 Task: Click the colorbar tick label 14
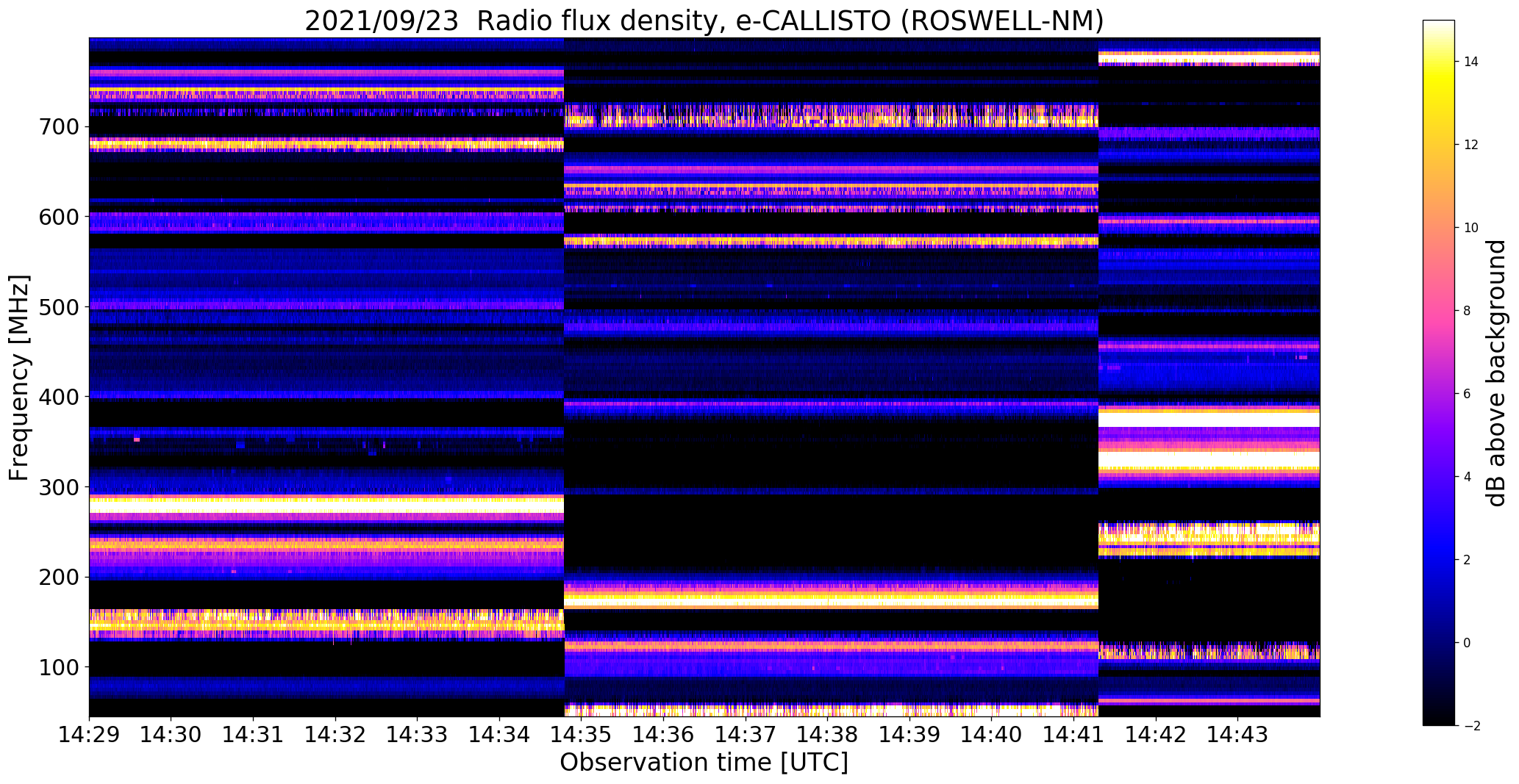coord(1471,62)
